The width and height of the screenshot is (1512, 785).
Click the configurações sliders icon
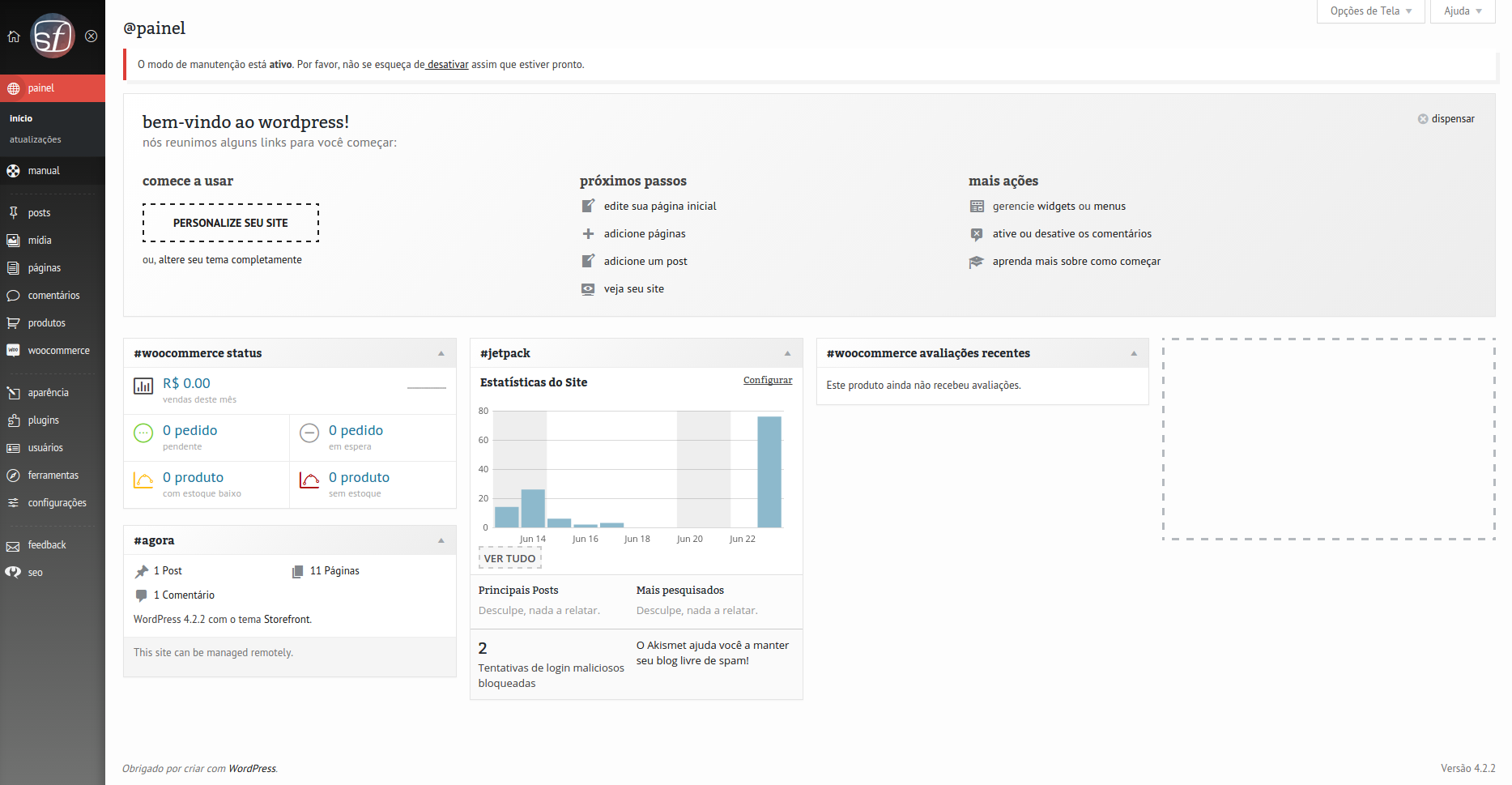coord(14,503)
